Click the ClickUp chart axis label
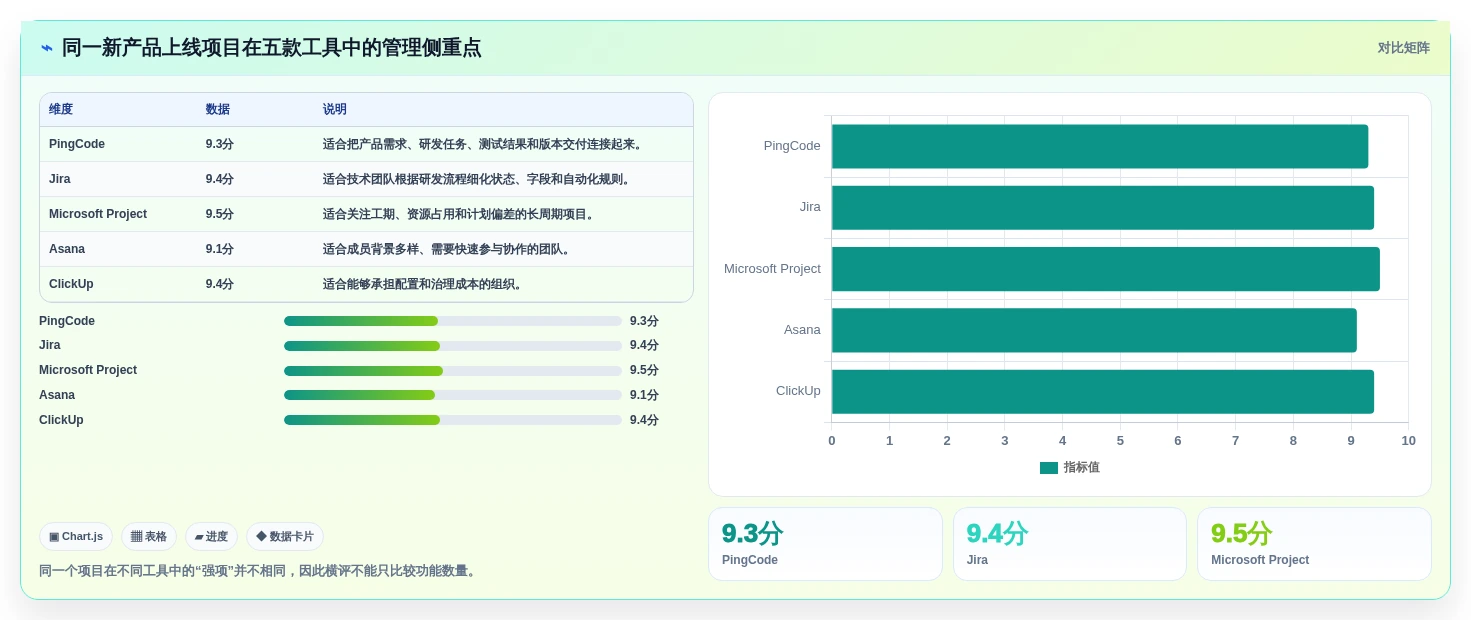Image resolution: width=1471 pixels, height=620 pixels. coord(798,391)
